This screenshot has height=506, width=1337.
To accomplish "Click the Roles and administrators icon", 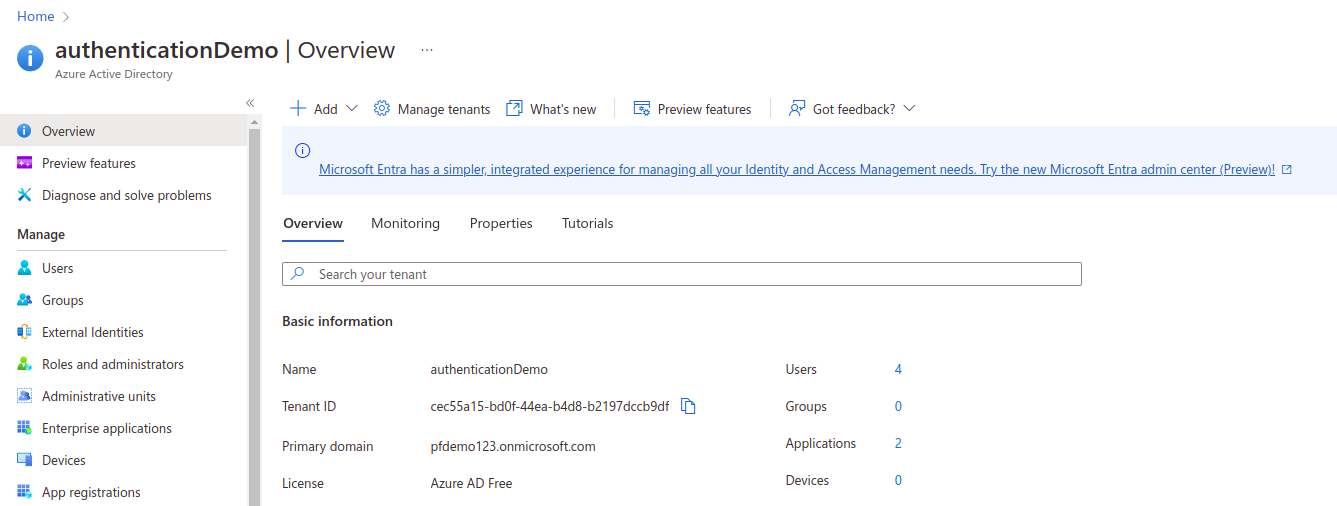I will pyautogui.click(x=25, y=364).
